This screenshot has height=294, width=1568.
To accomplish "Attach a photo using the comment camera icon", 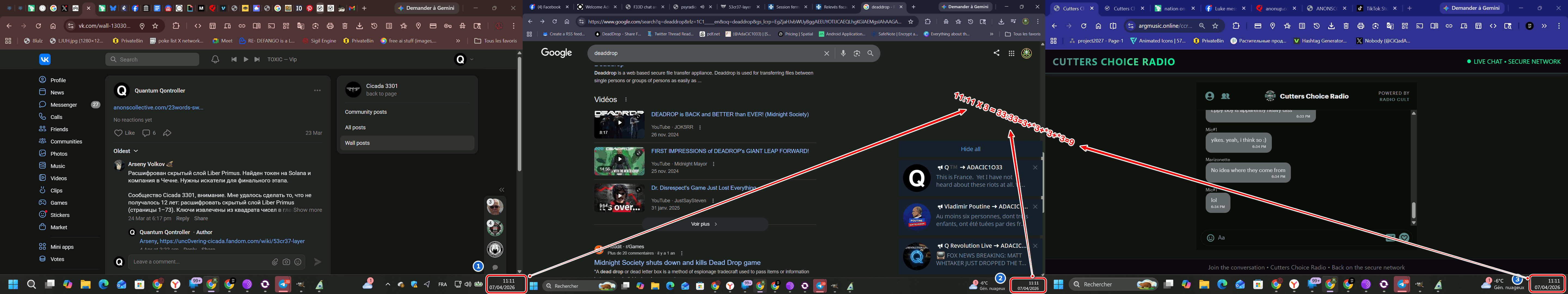I will 286,262.
